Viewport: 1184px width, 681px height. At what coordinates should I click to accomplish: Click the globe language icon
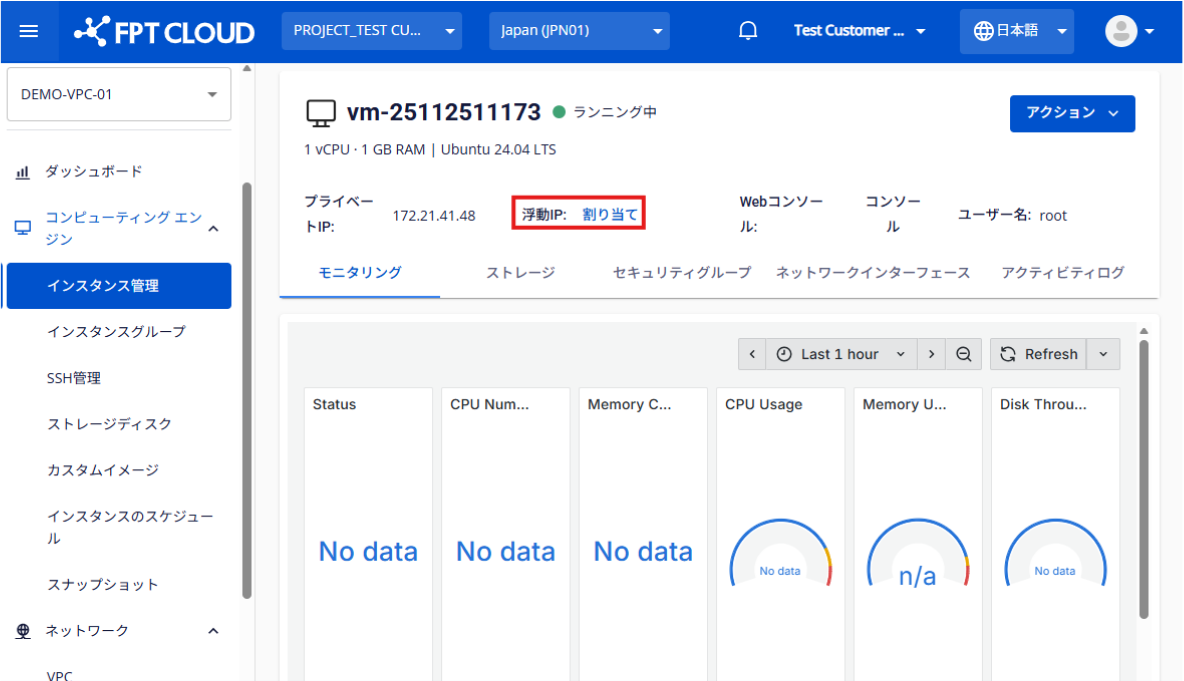pyautogui.click(x=984, y=31)
